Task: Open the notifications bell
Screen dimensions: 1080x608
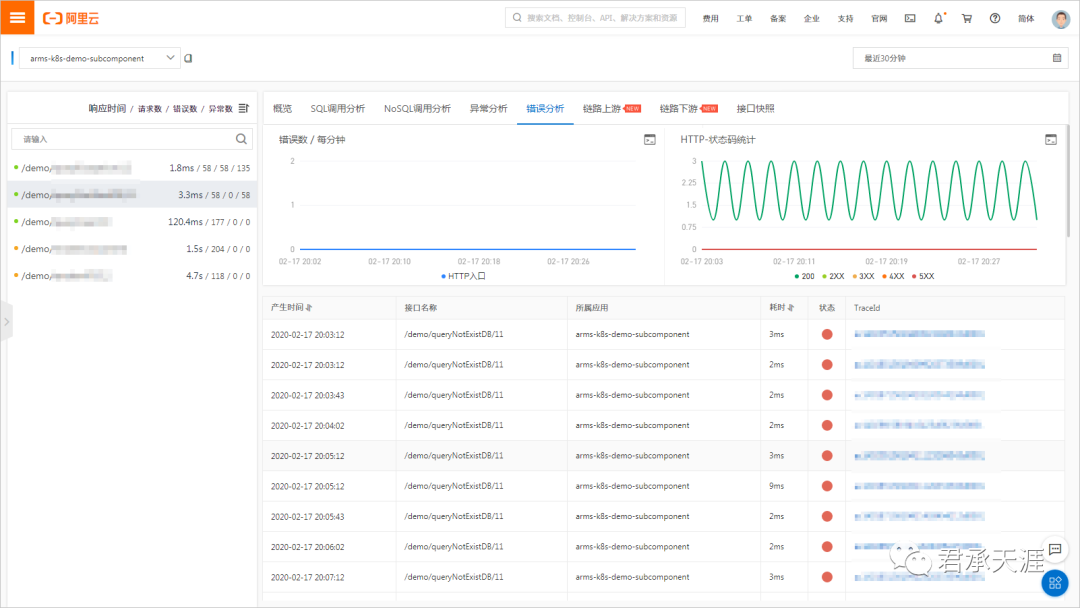Action: [x=938, y=18]
